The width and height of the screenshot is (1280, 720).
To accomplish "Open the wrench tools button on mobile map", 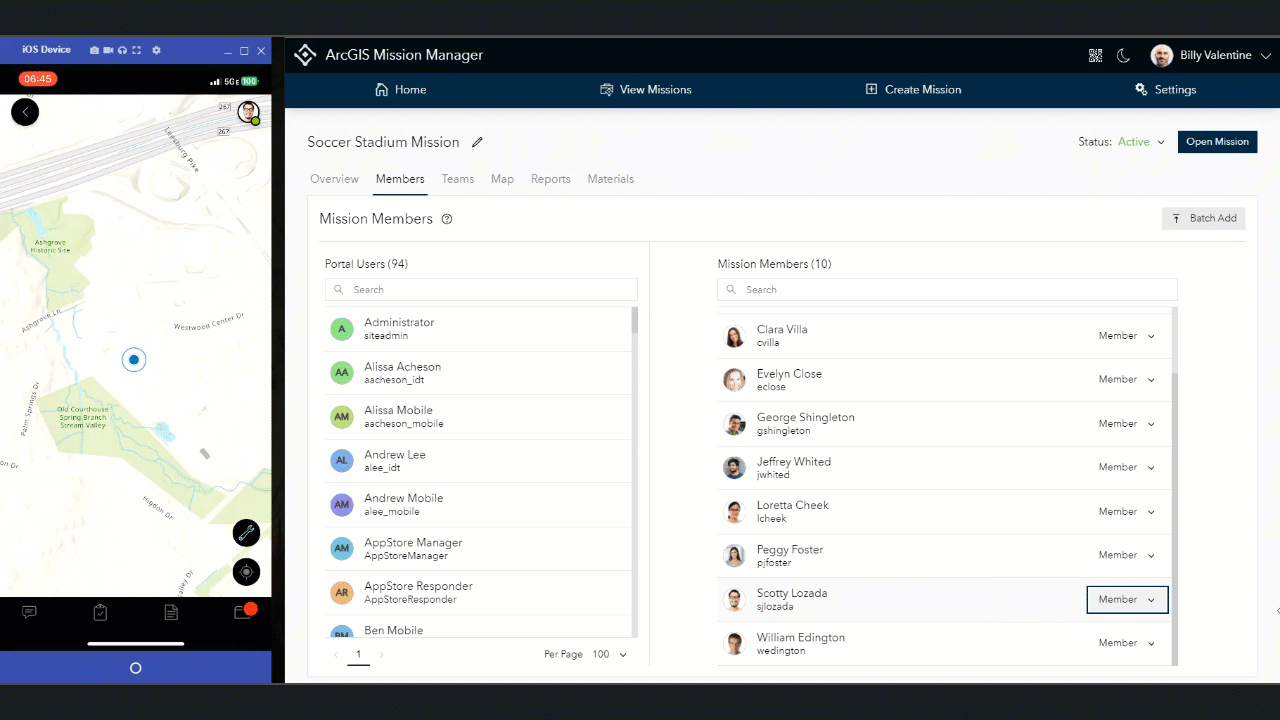I will point(246,532).
